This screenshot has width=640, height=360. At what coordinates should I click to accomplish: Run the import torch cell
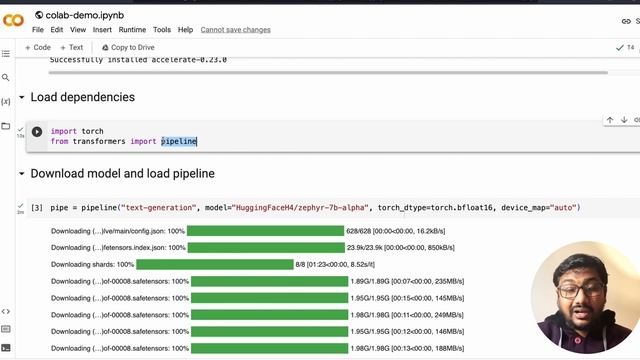click(37, 132)
